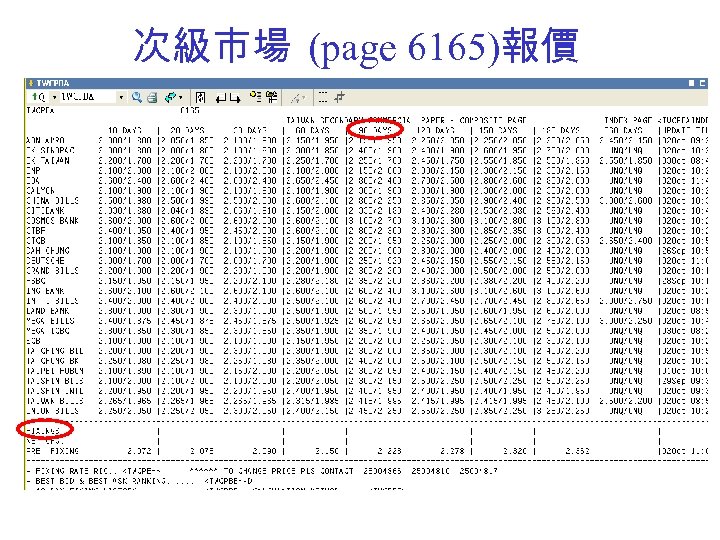Screen dimensions: 720x540
Task: Click the 150 DAYS column header
Action: pyautogui.click(x=498, y=130)
